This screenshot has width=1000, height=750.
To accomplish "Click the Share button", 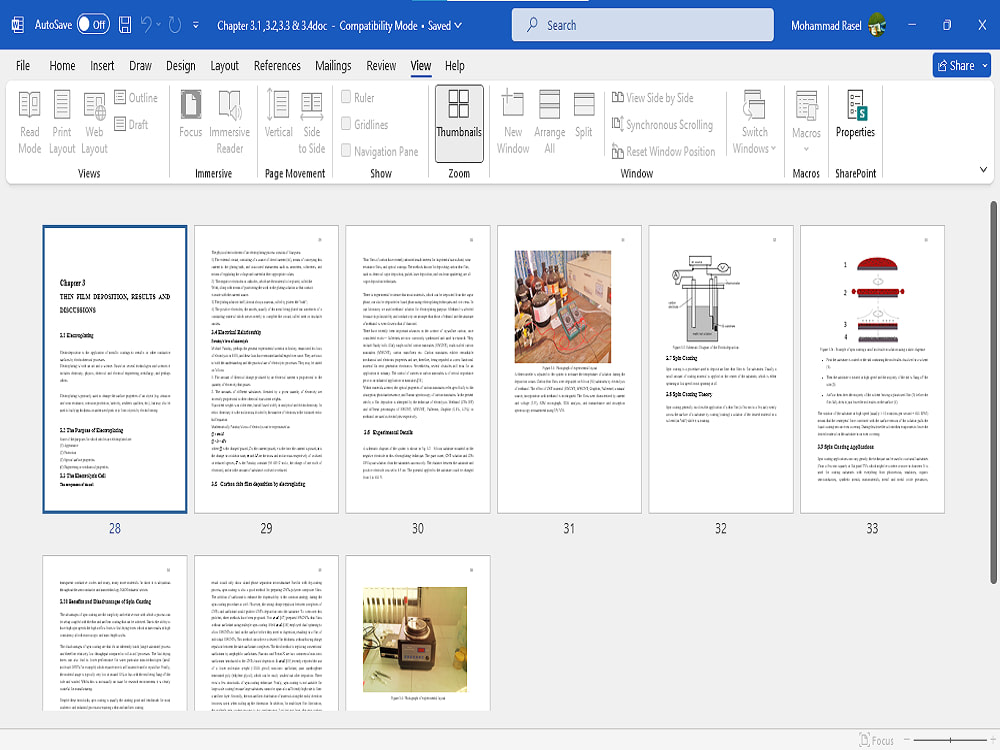I will (x=955, y=66).
